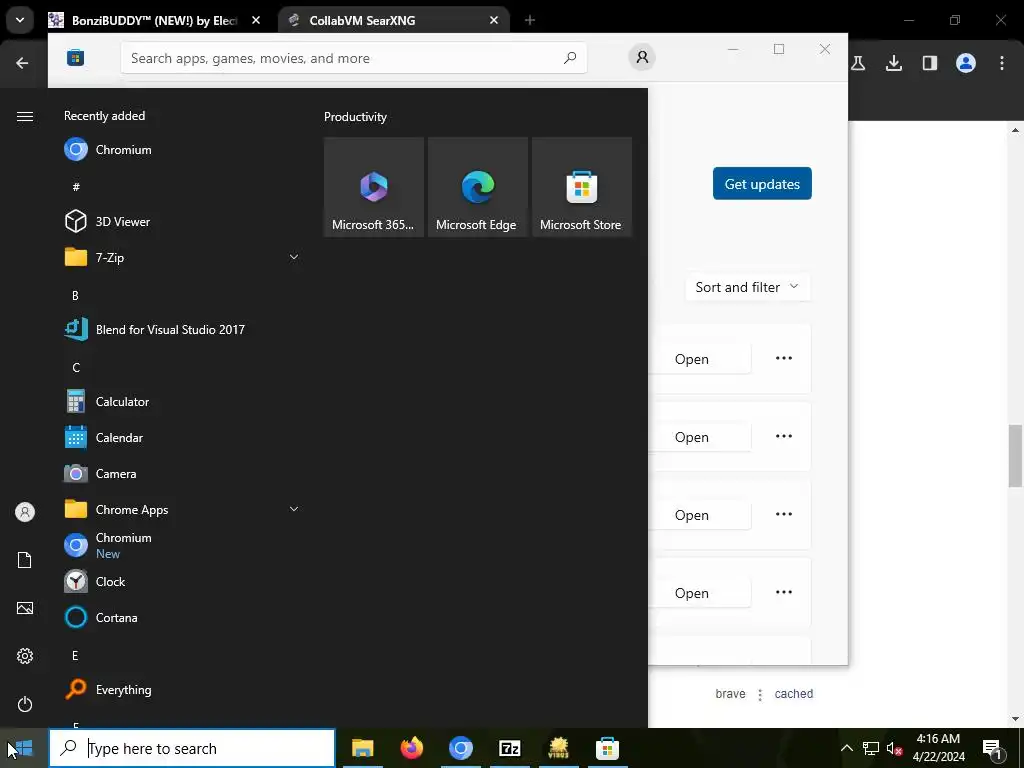Click the Microsoft Store home logo
The width and height of the screenshot is (1024, 768).
76,57
